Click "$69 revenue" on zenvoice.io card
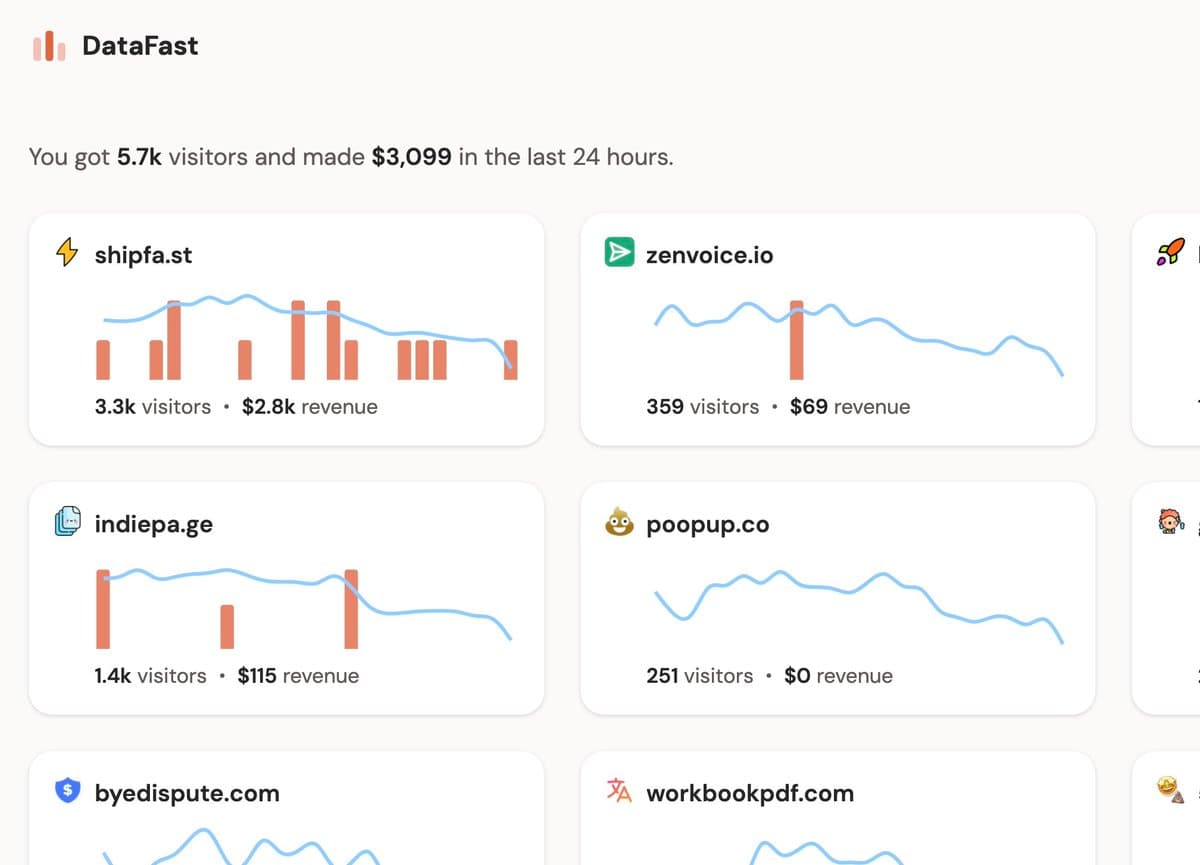This screenshot has width=1200, height=865. (850, 407)
